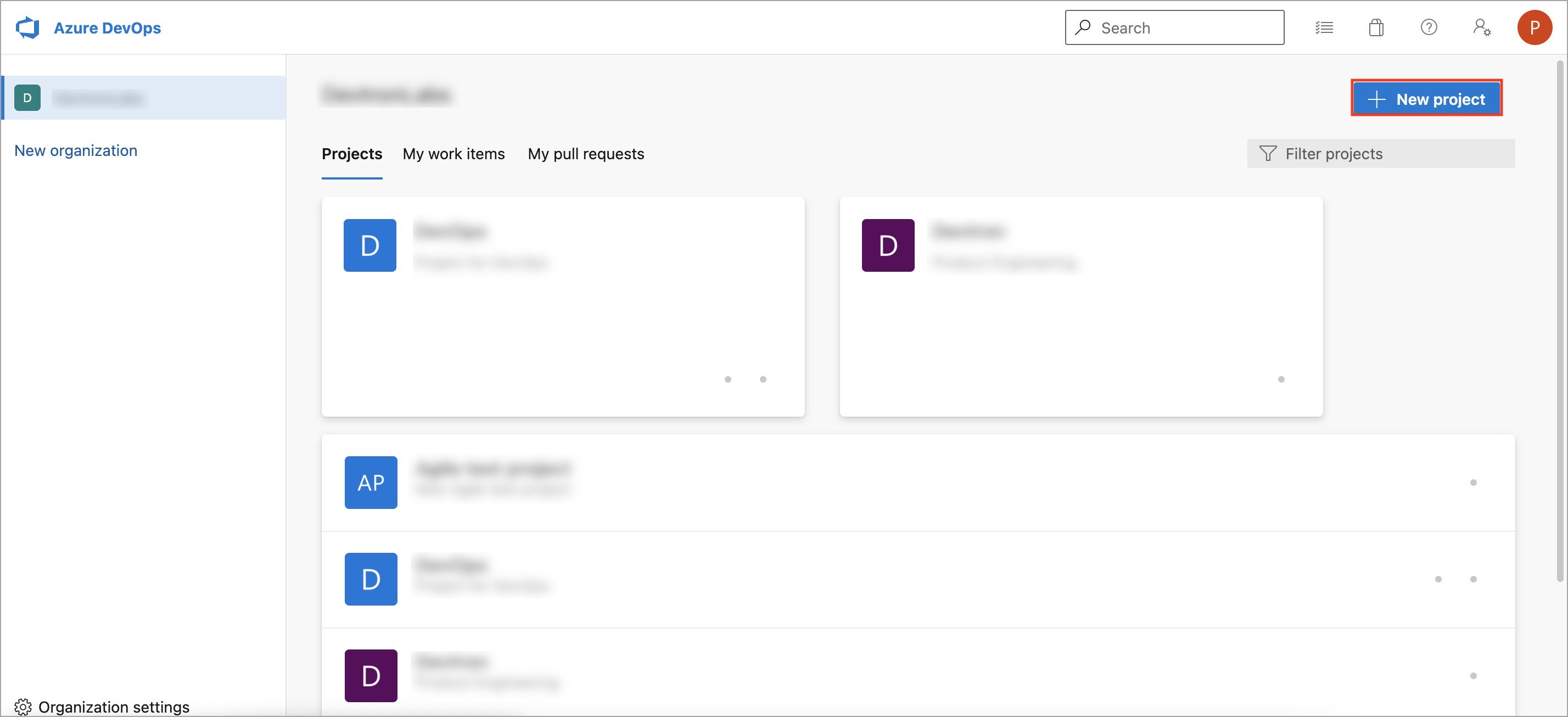Viewport: 1568px width, 717px height.
Task: Open the purple D project card icon
Action: tap(887, 245)
